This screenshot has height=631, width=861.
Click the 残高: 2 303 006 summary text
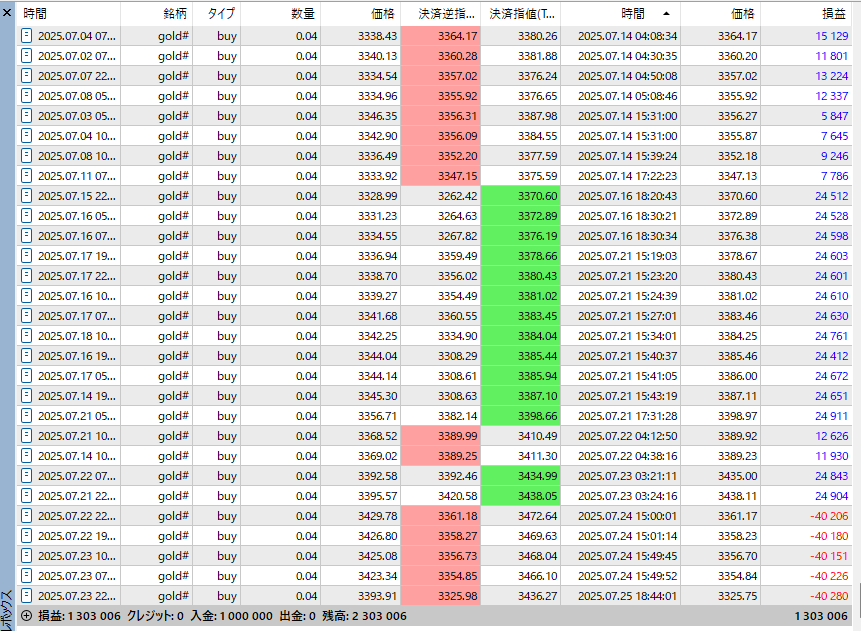tap(364, 616)
